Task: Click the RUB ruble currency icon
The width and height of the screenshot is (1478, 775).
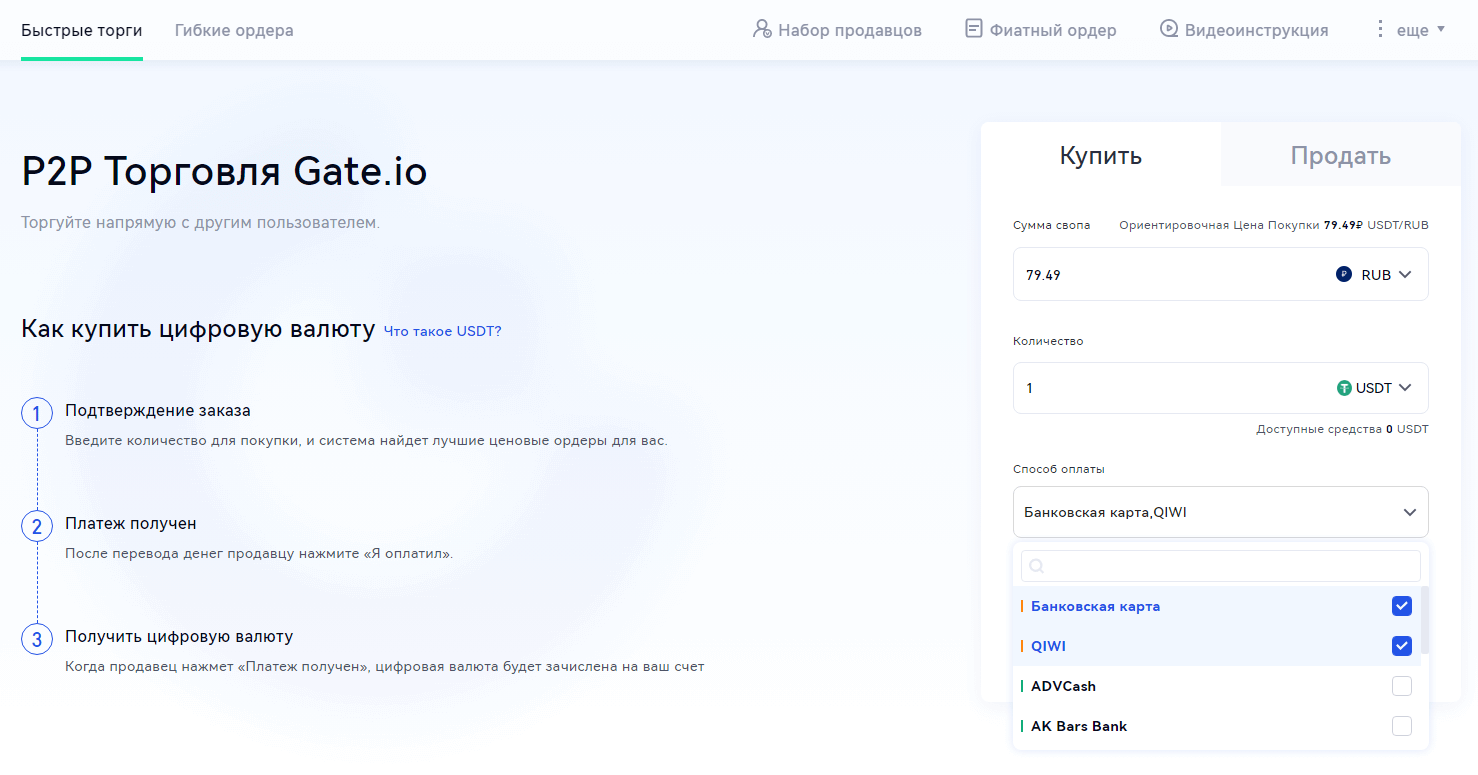Action: pyautogui.click(x=1344, y=274)
